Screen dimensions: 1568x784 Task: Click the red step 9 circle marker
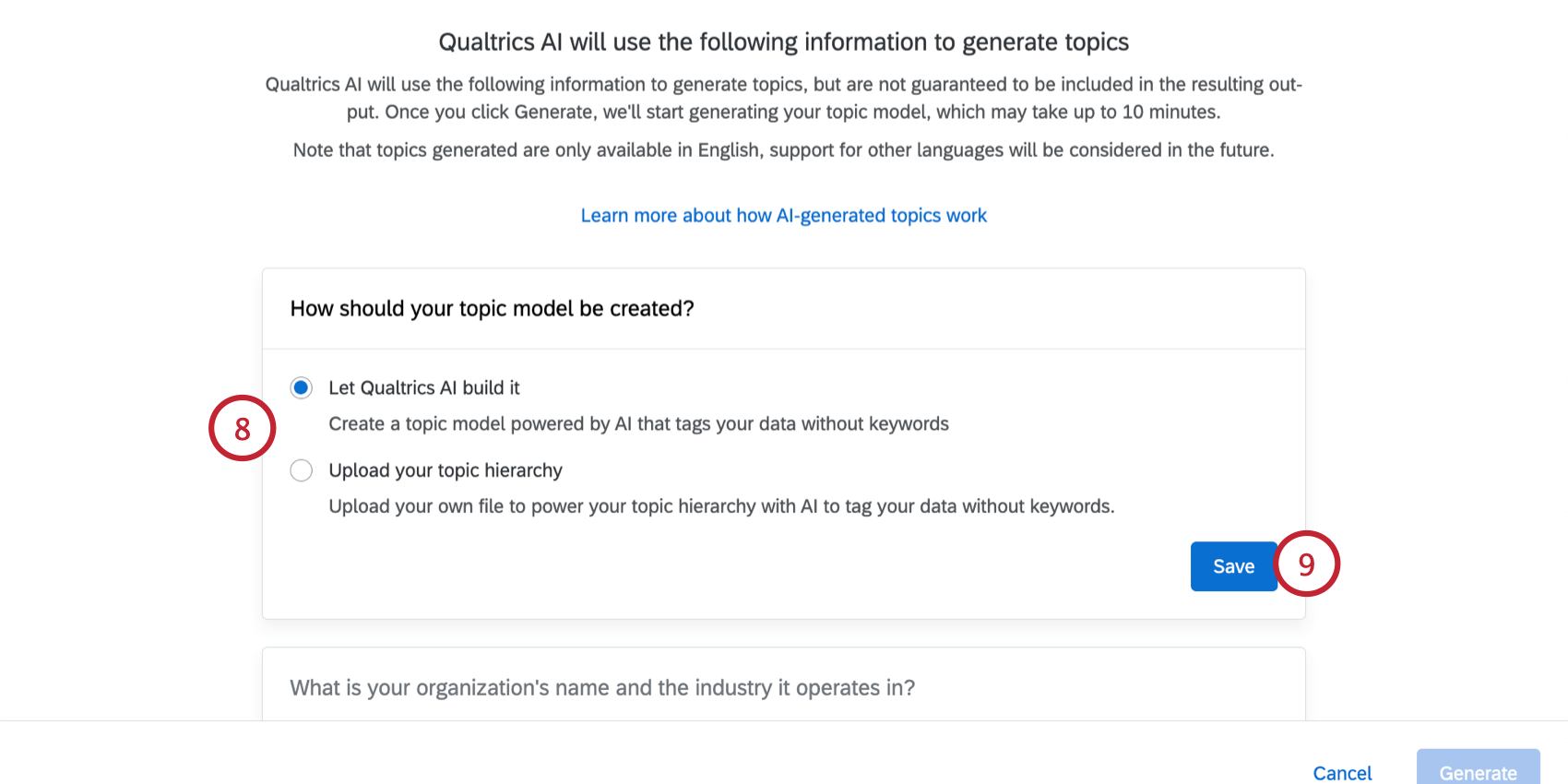click(x=1306, y=564)
